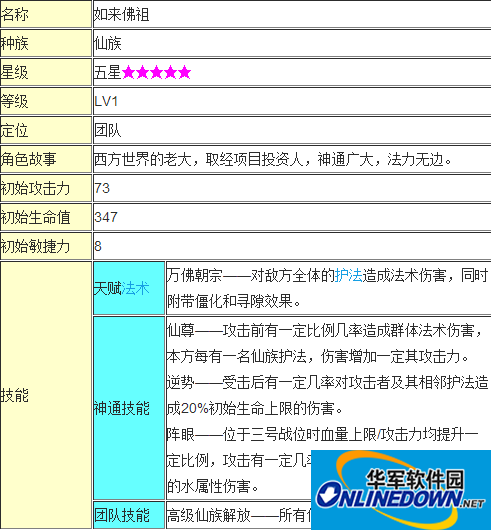The height and width of the screenshot is (530, 491).
Task: Click the 定位 label cell
Action: click(46, 130)
